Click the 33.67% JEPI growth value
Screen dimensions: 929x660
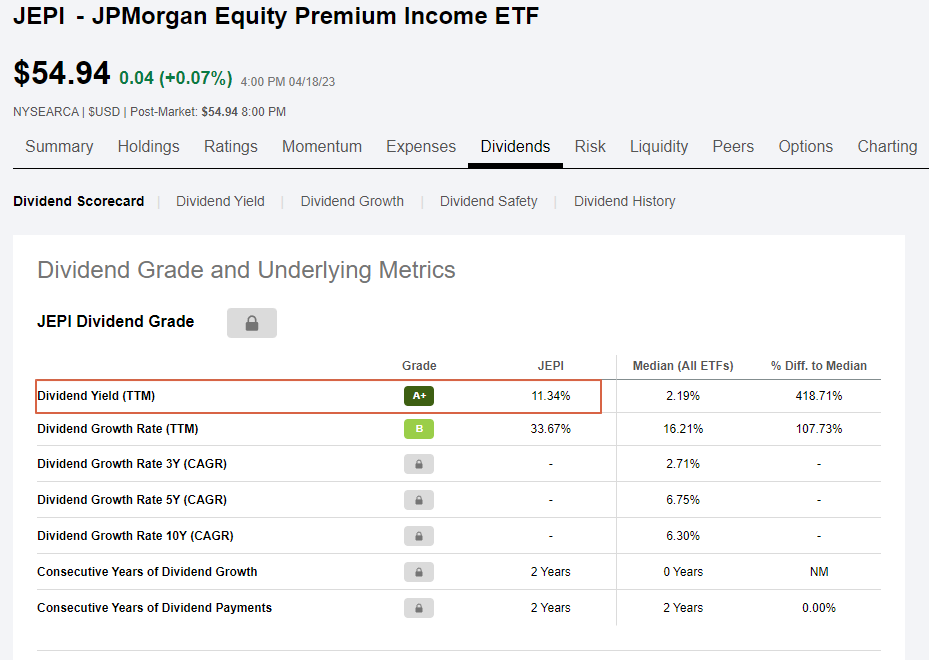(551, 429)
